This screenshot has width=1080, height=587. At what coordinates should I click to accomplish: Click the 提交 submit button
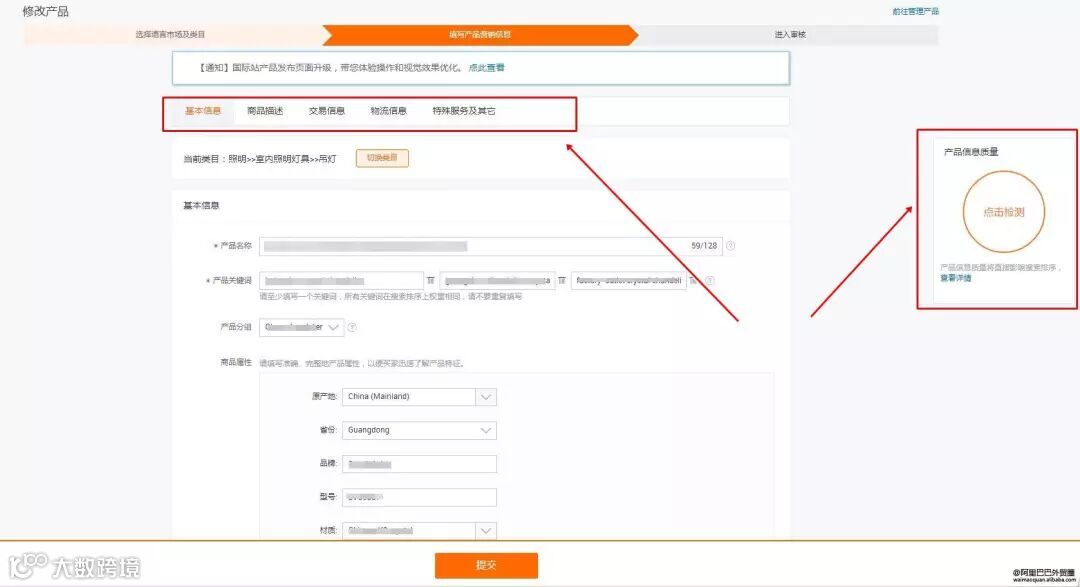(486, 564)
